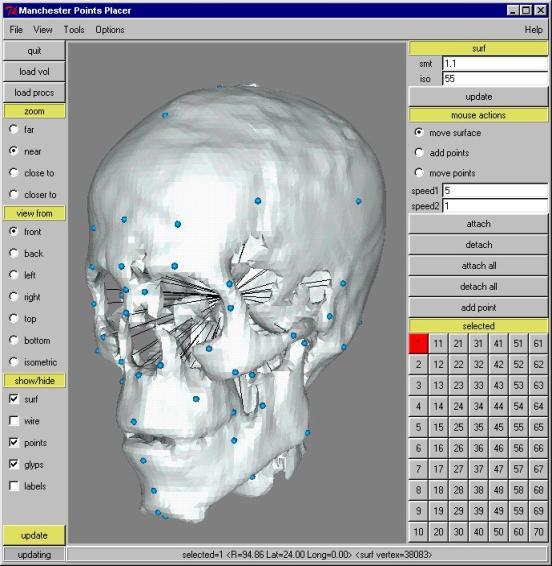The height and width of the screenshot is (566, 552).
Task: Open the File menu
Action: 16,30
